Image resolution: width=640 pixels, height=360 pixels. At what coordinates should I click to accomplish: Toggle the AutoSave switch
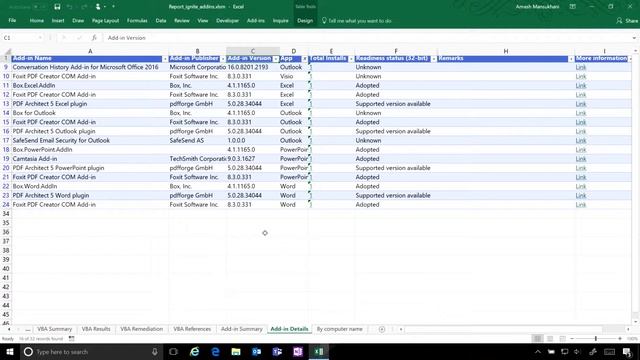pyautogui.click(x=36, y=7)
